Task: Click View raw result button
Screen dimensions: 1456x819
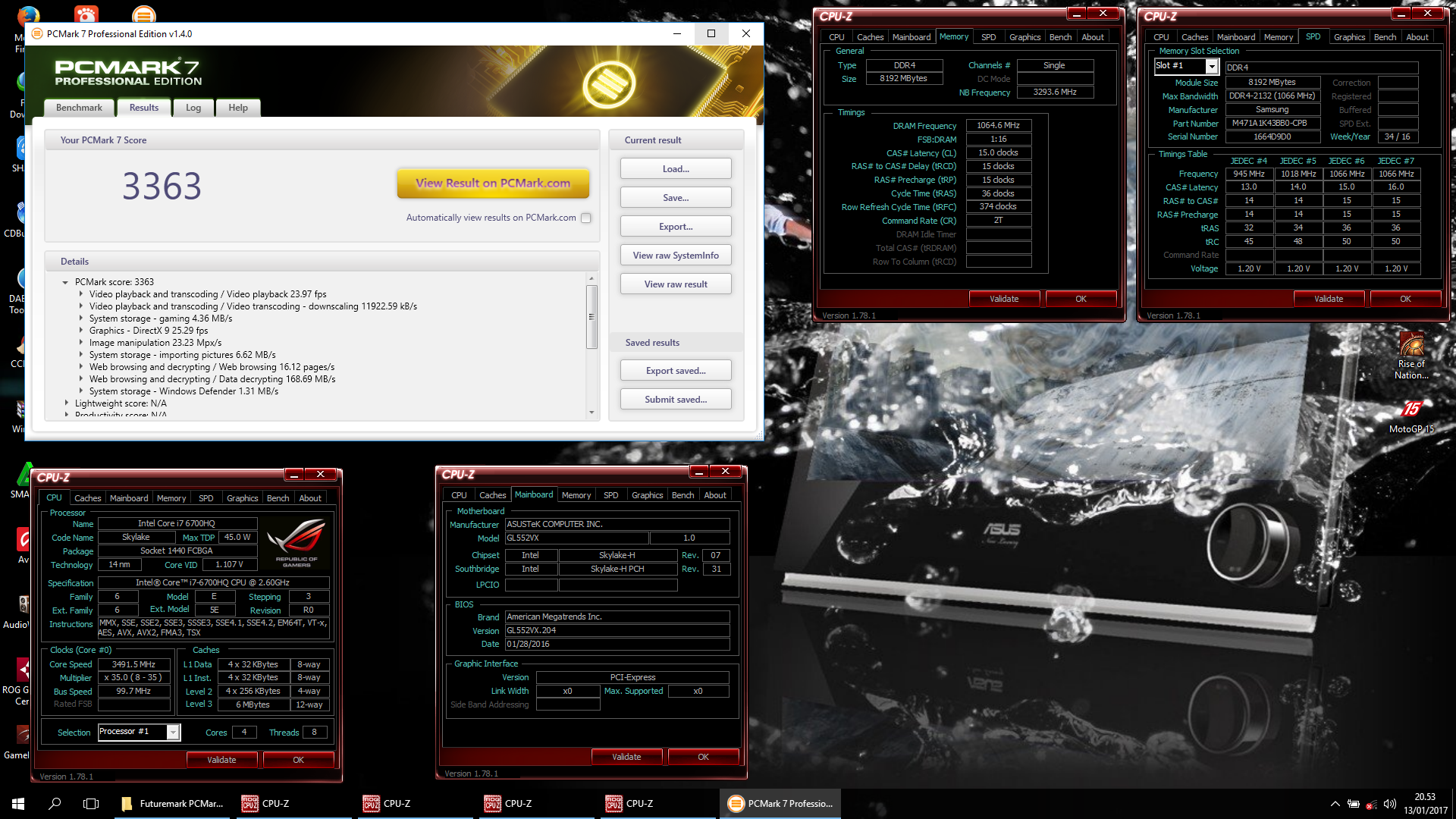Action: point(676,284)
